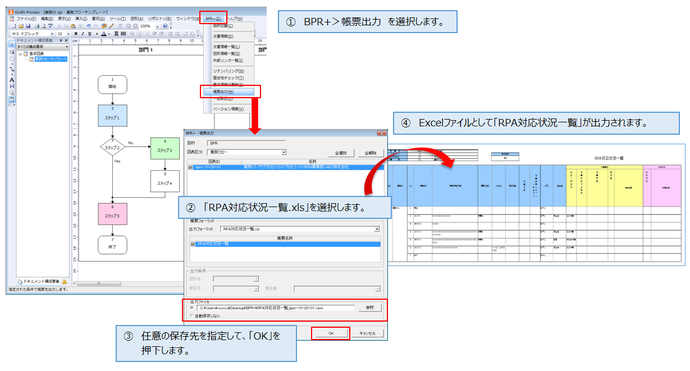Select 基本図表 in the document tree
Viewport: 690px width, 371px height.
click(x=36, y=53)
